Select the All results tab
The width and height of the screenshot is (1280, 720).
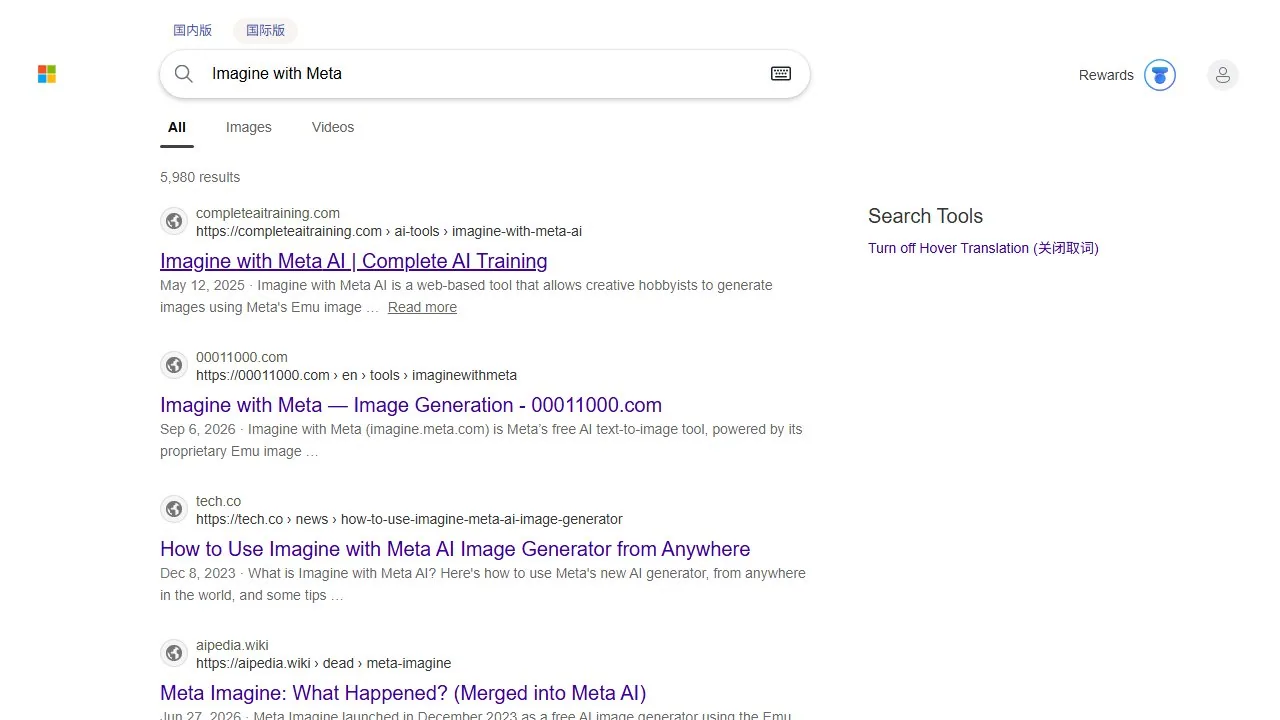point(177,127)
